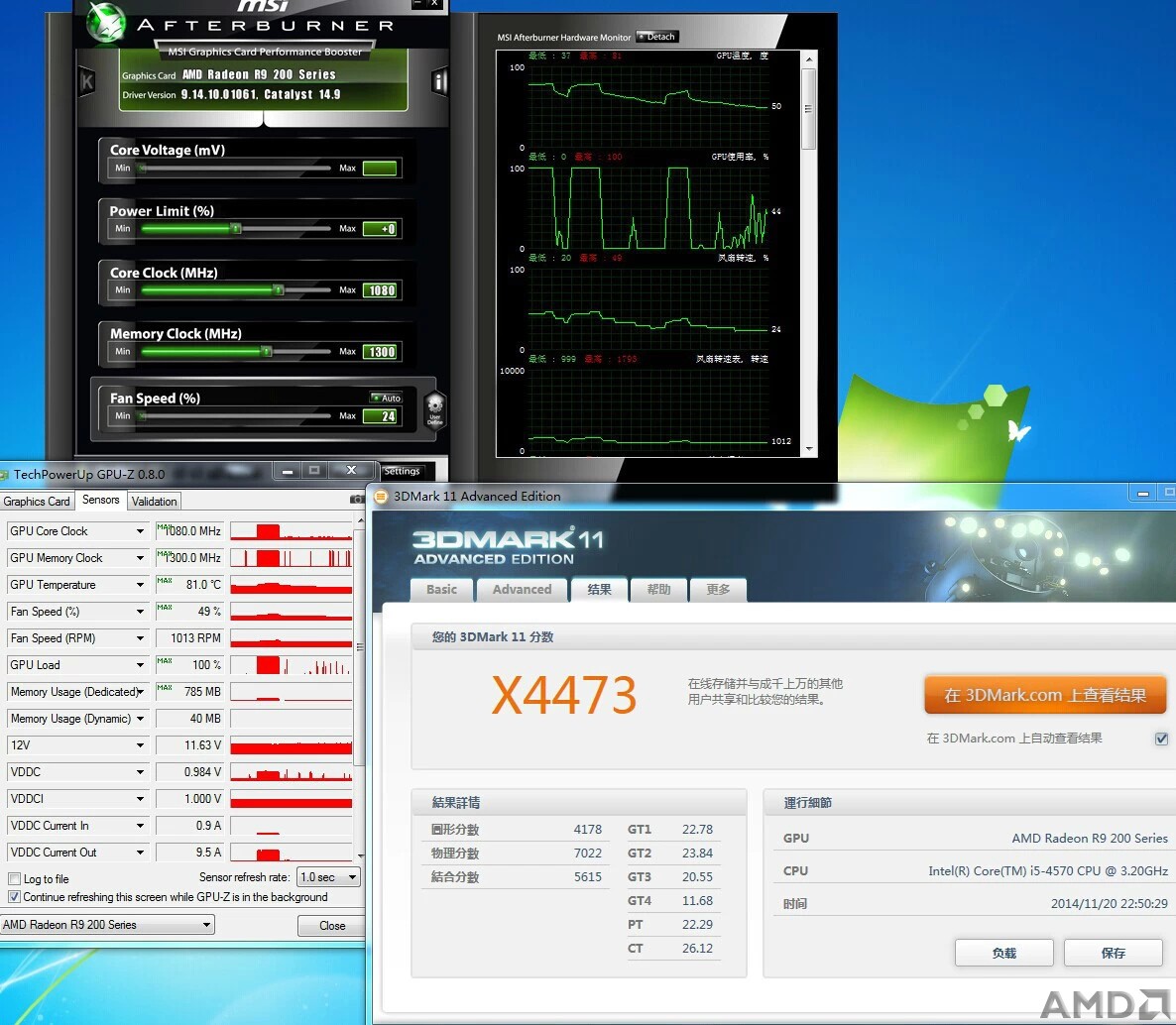The width and height of the screenshot is (1176, 1025).
Task: Open the 12V sensor dropdown
Action: tap(140, 745)
